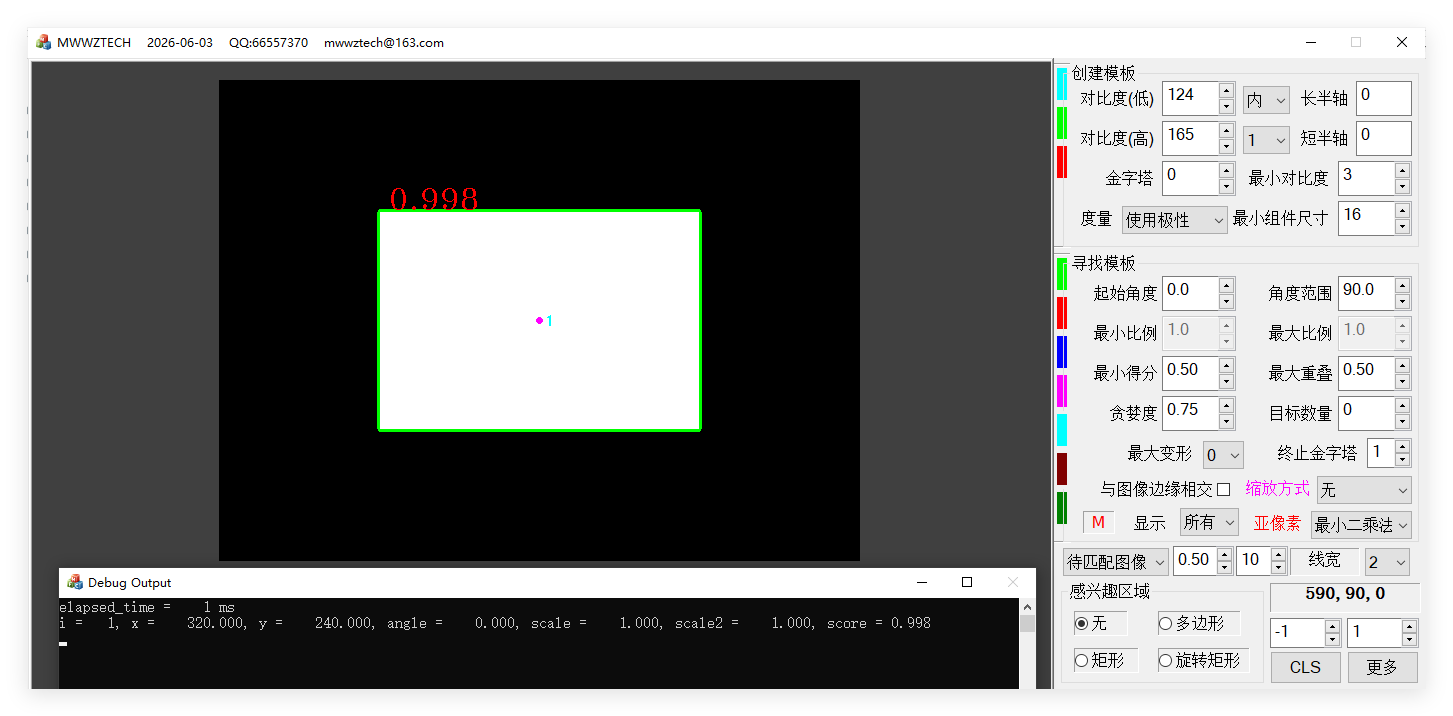Decrease 终止金字塔 with down spinner
The width and height of the screenshot is (1453, 716).
point(1402,460)
